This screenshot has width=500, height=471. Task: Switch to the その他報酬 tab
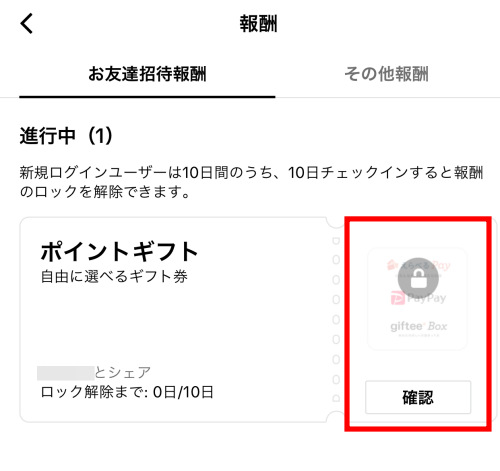[387, 74]
